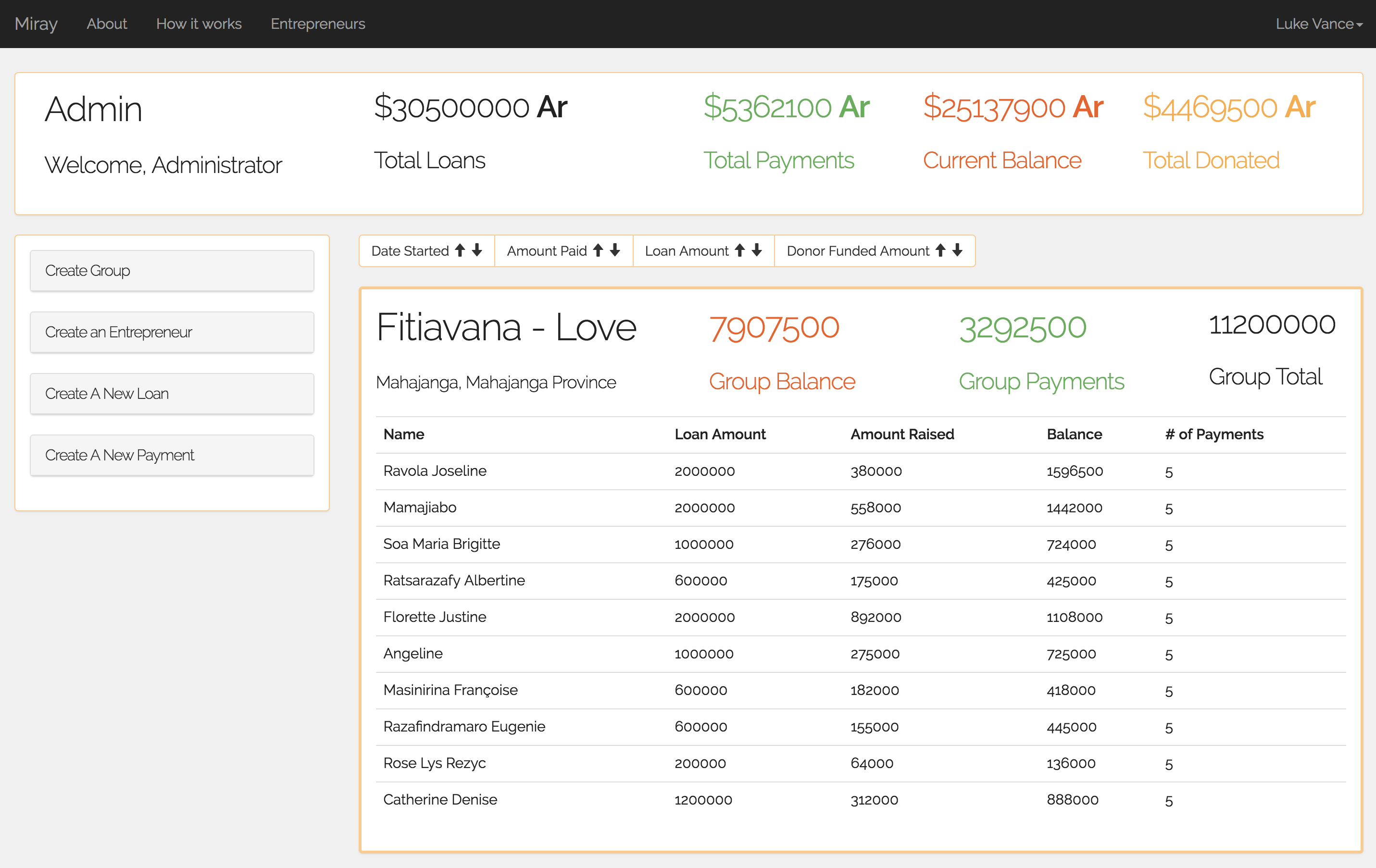
Task: Click the Miray brand link
Action: tap(37, 24)
